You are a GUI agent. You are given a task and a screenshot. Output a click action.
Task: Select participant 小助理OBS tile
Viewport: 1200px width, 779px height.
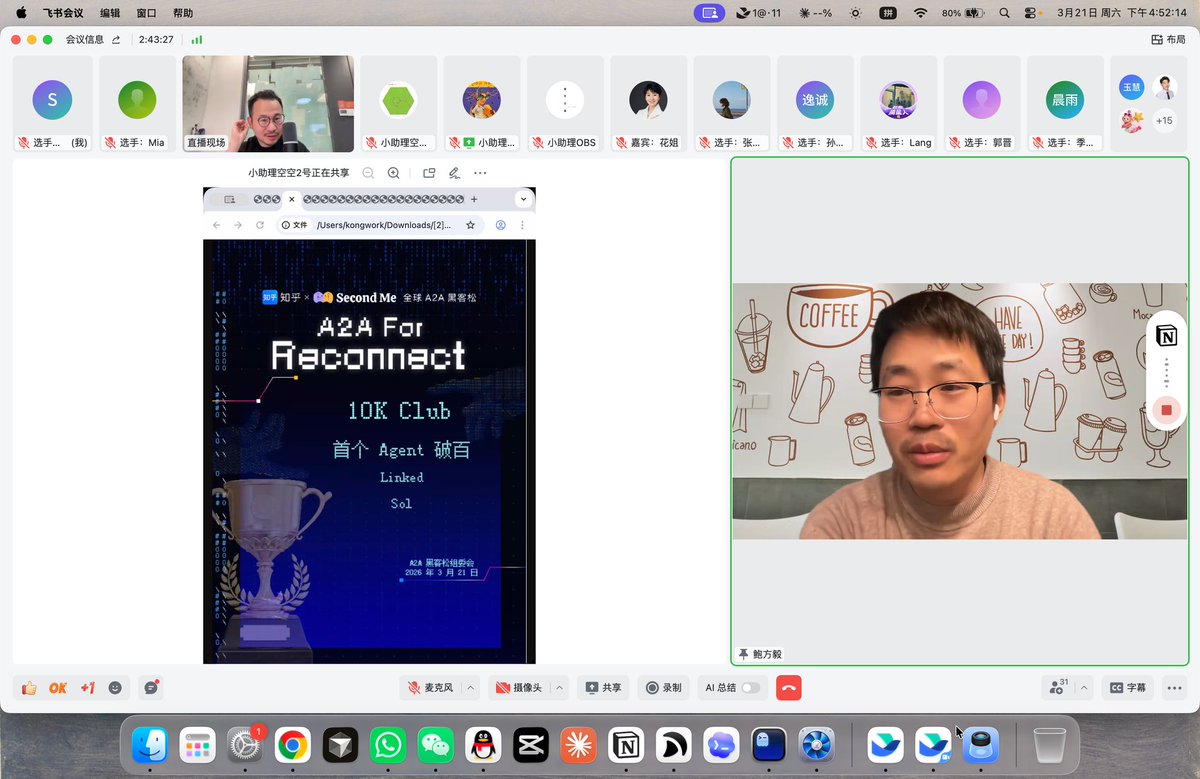[565, 104]
